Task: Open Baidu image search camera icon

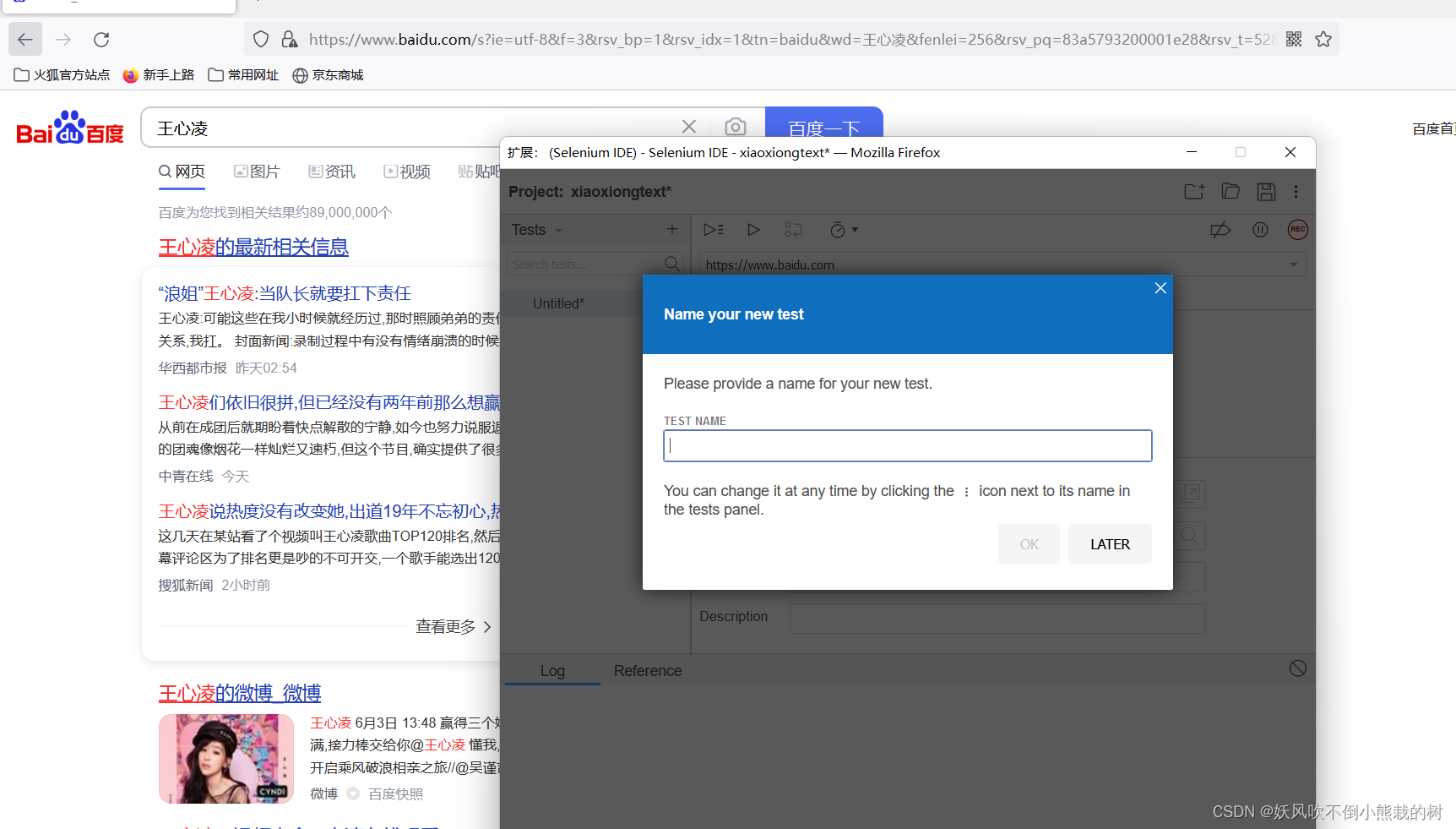Action: [736, 127]
